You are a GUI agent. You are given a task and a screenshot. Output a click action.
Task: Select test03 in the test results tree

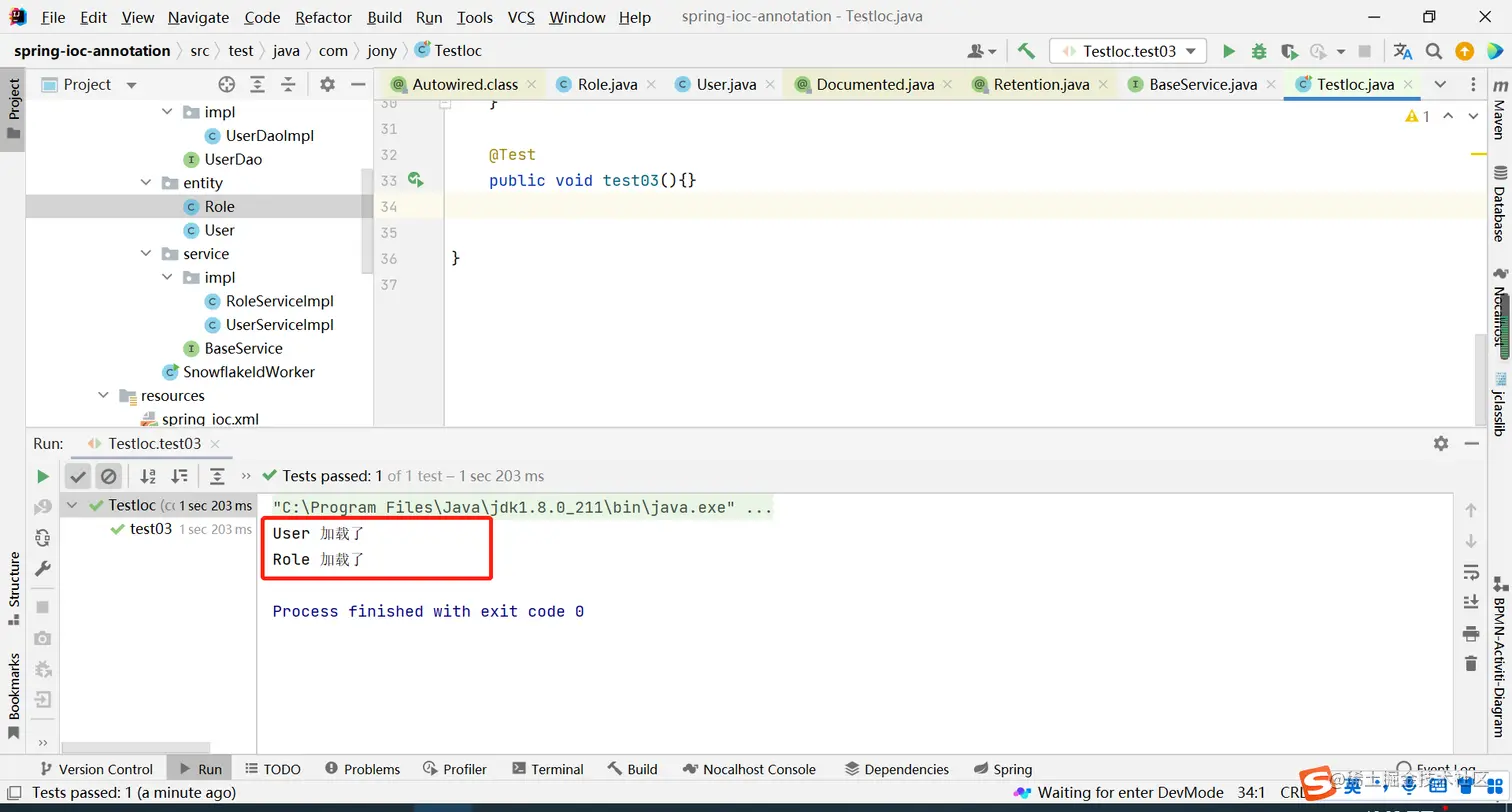[x=151, y=529]
